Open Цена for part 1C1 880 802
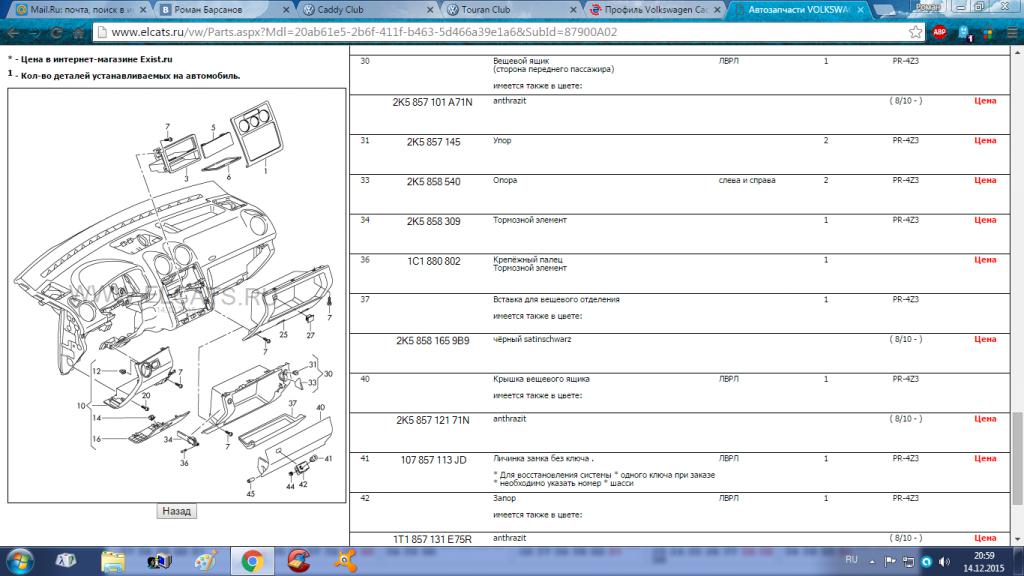1024x576 pixels. point(985,261)
